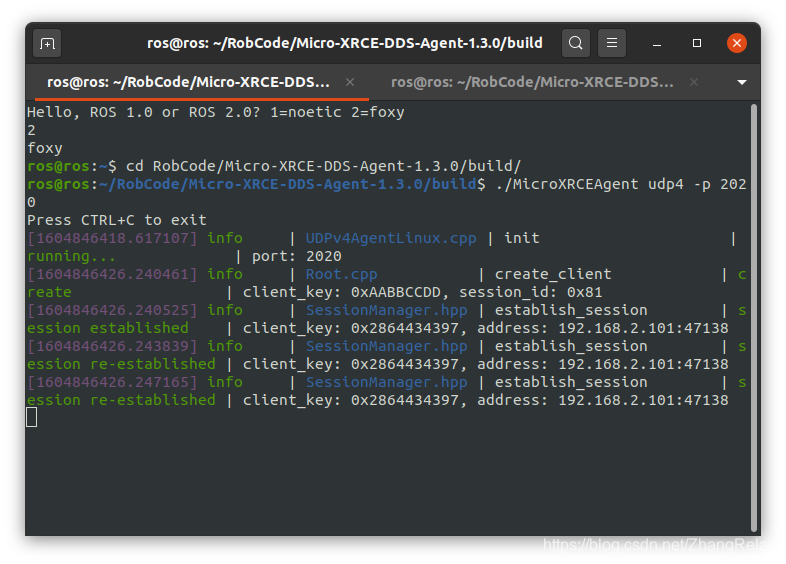Click the 'Root.cpp' text
Screen dimensions: 786x564
tap(341, 274)
